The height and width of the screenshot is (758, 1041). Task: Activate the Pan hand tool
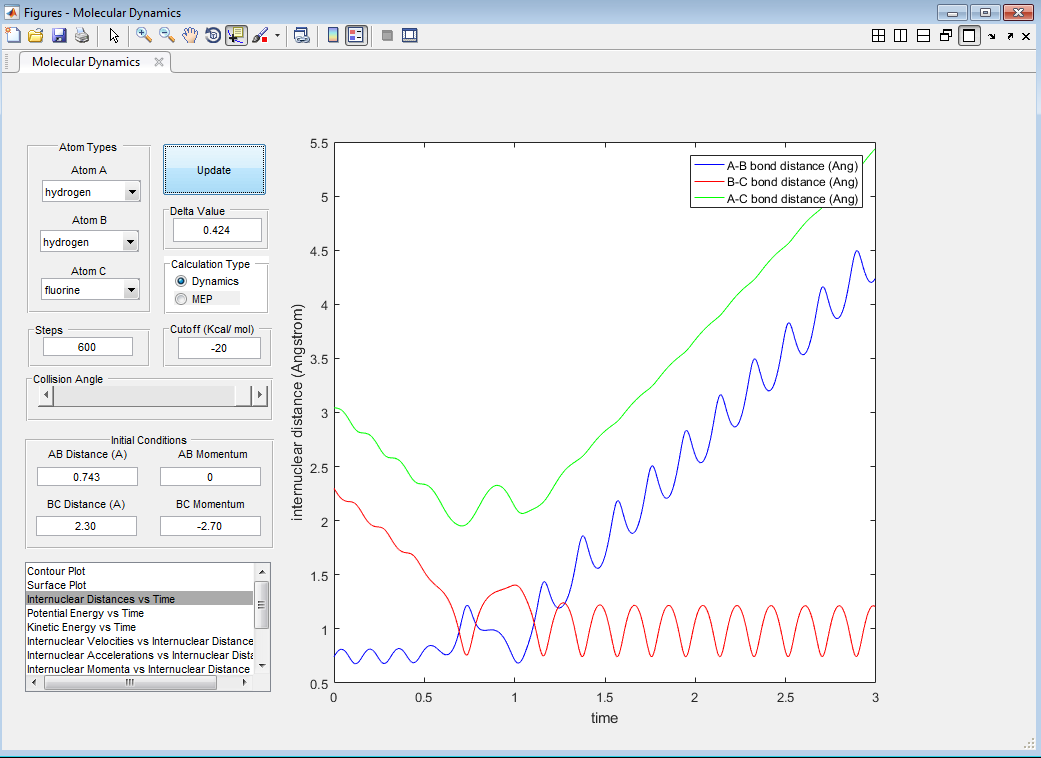(190, 36)
